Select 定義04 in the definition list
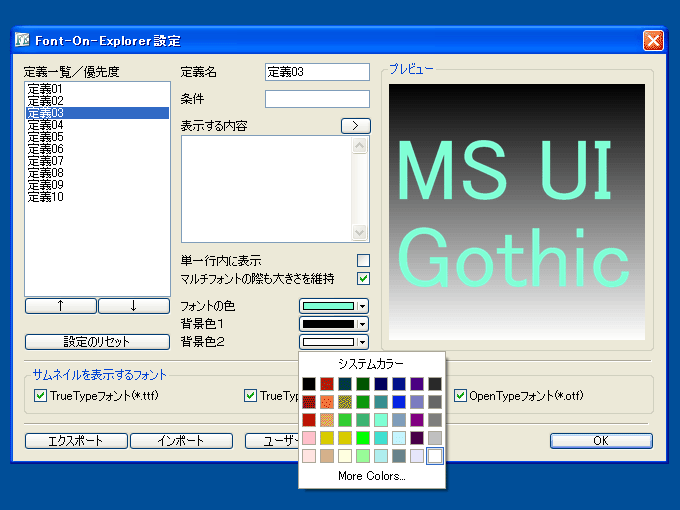The height and width of the screenshot is (510, 680). pos(97,125)
